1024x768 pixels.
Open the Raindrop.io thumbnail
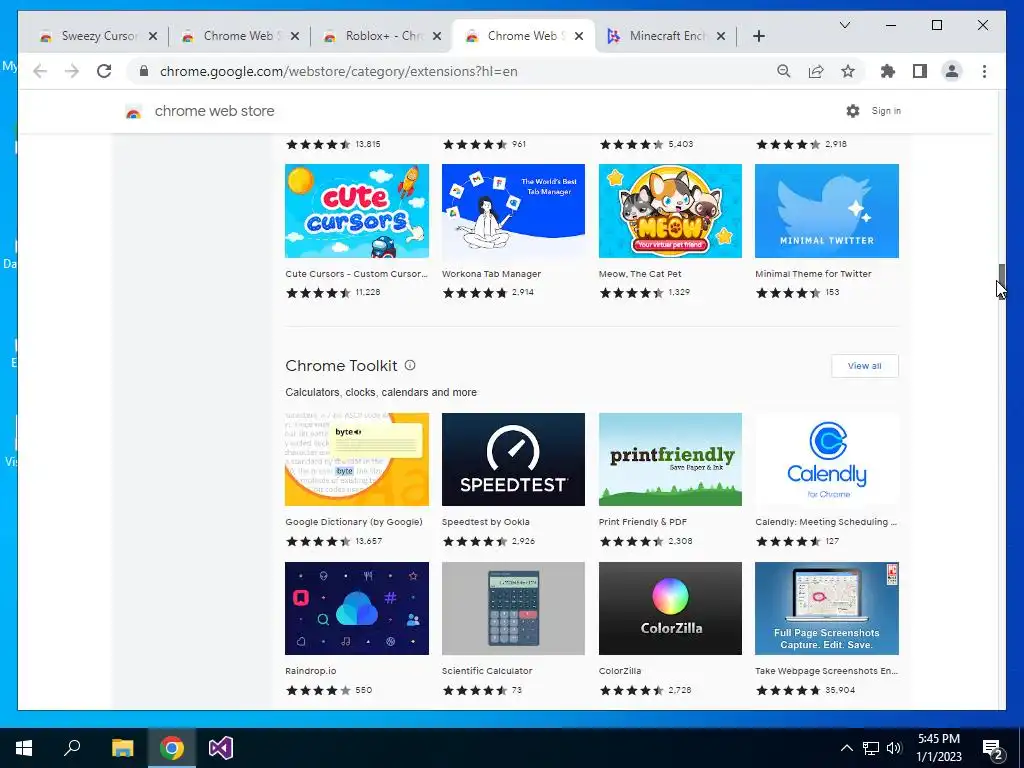(357, 608)
